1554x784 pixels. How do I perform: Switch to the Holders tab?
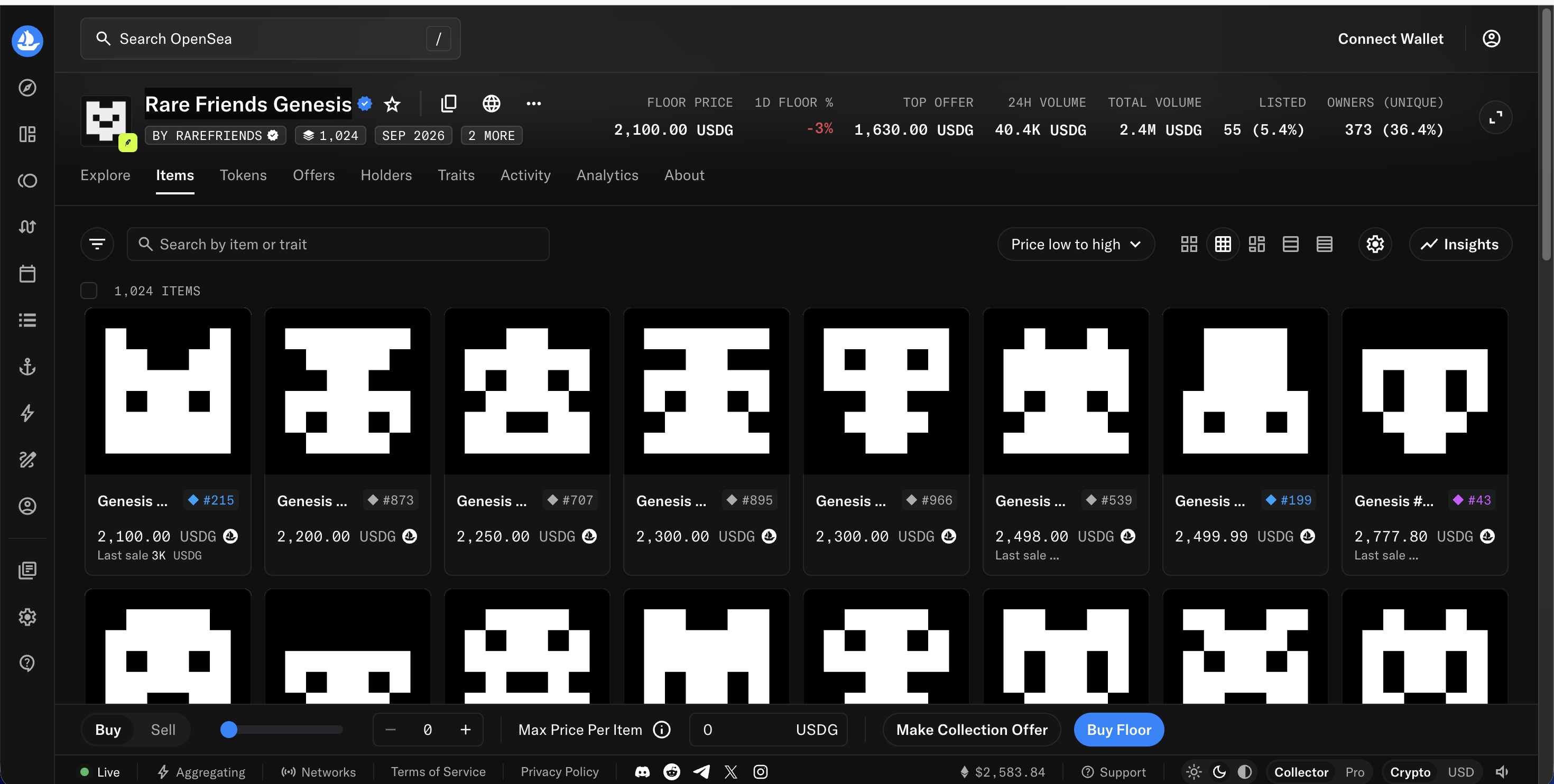coord(386,175)
